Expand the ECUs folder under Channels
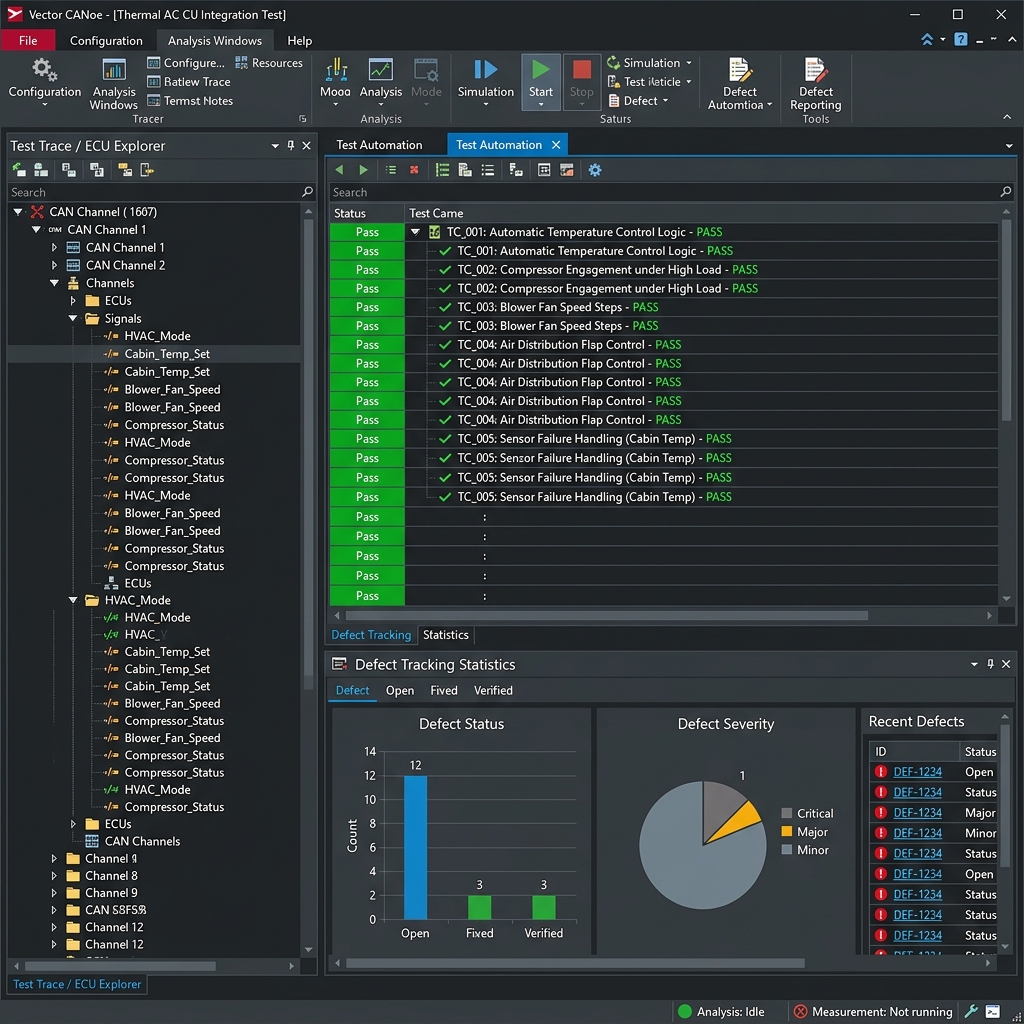Viewport: 1024px width, 1024px height. 73,300
